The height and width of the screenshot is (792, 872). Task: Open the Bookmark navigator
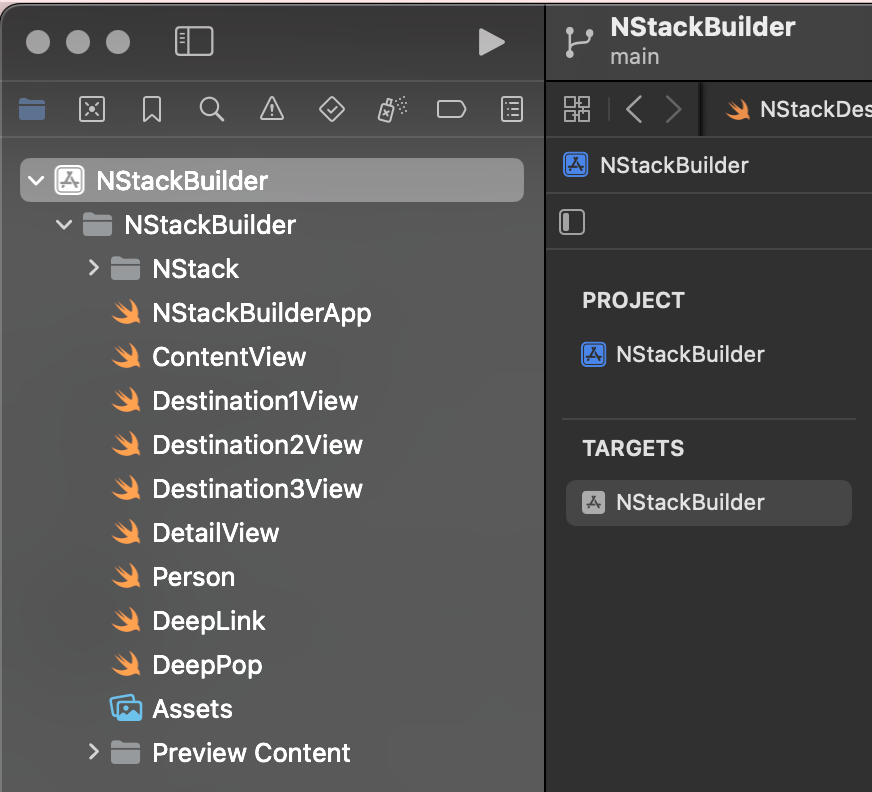click(x=152, y=109)
